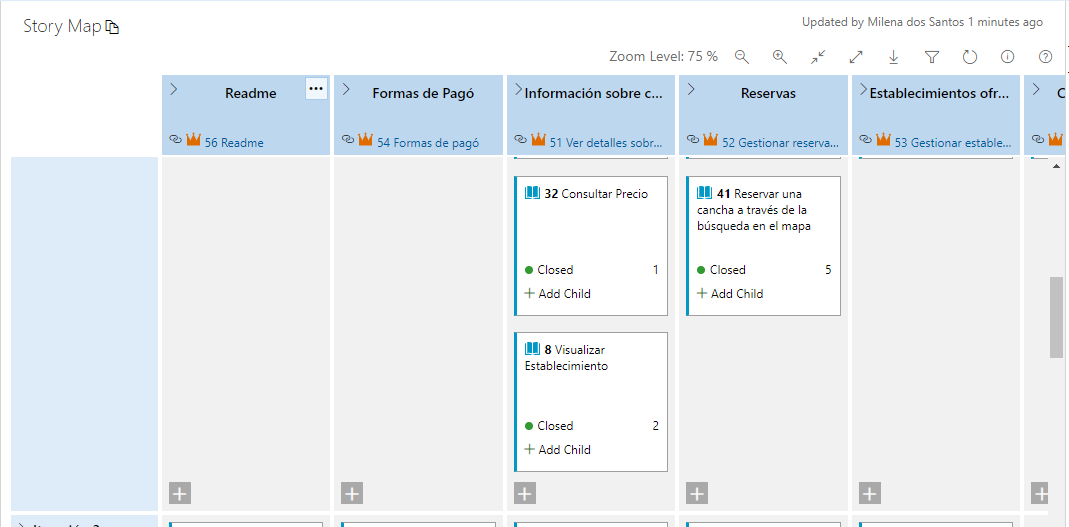Open the 52 Gestionar reserva link
The height and width of the screenshot is (527, 1069).
(781, 143)
